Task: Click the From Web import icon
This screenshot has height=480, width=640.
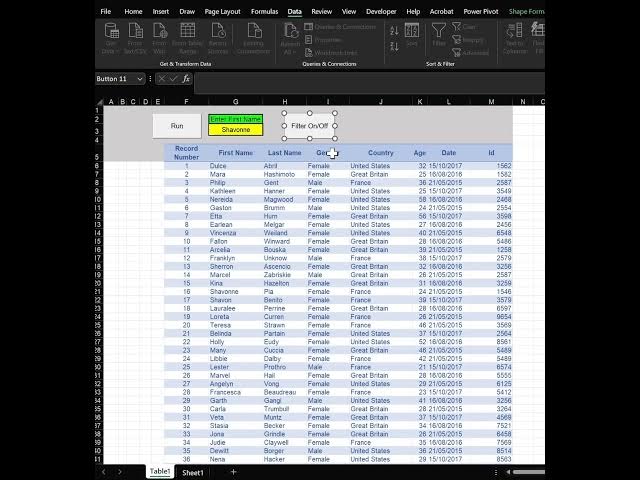Action: (160, 38)
